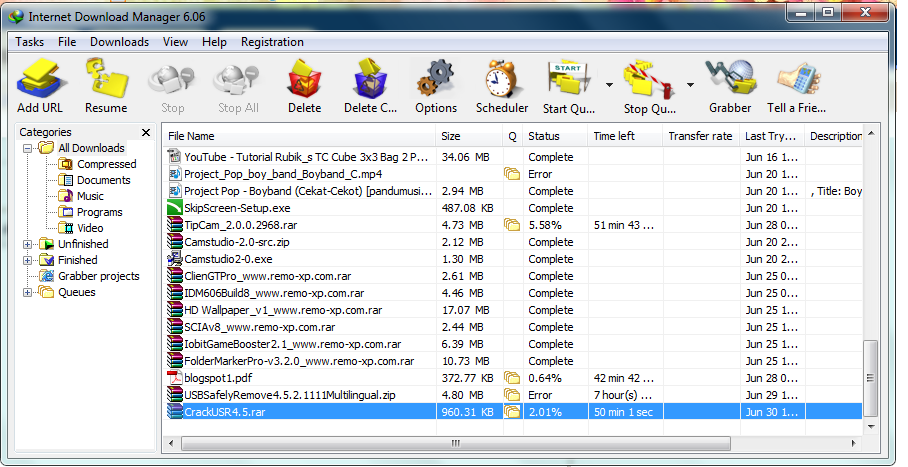Expand the Finished category node
The width and height of the screenshot is (908, 467).
pyautogui.click(x=27, y=261)
